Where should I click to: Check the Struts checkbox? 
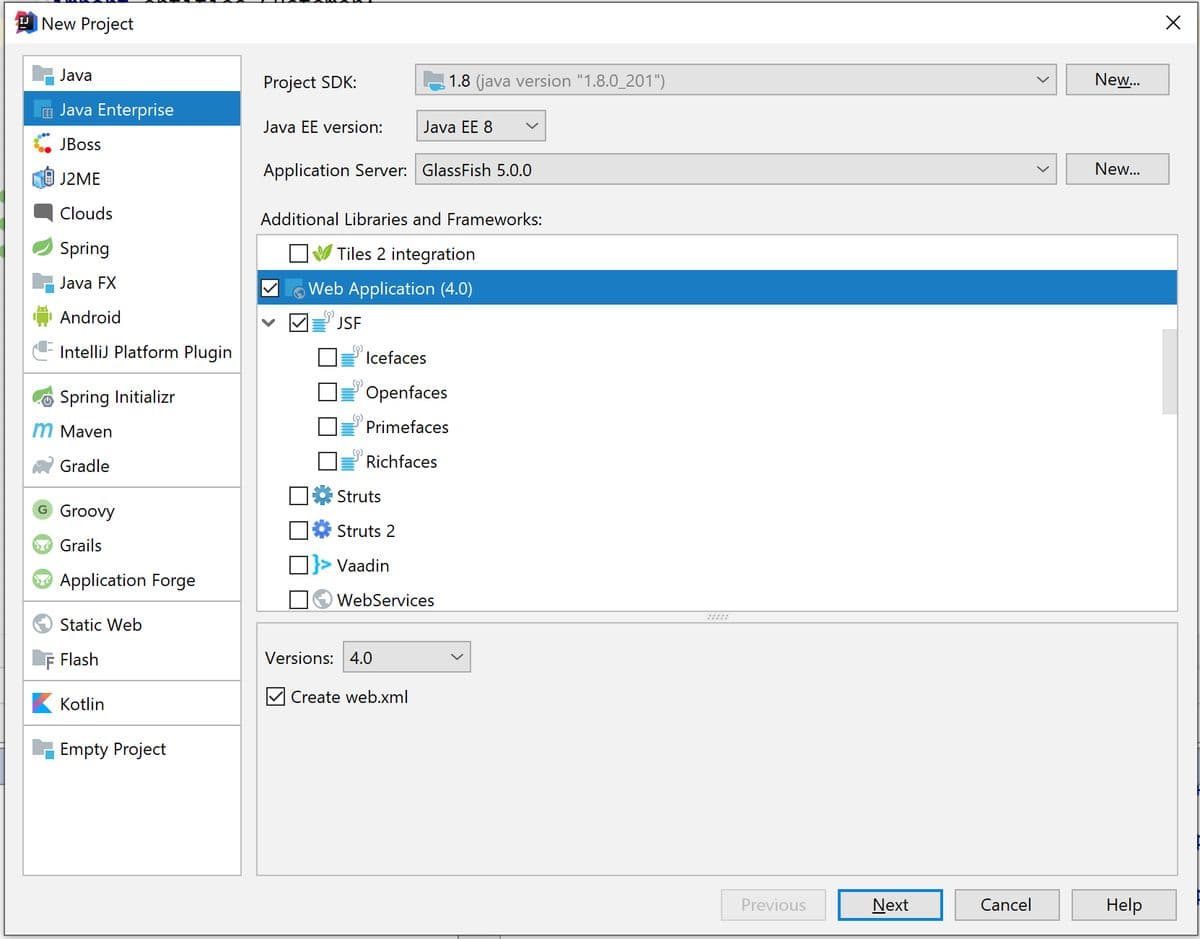pos(298,496)
